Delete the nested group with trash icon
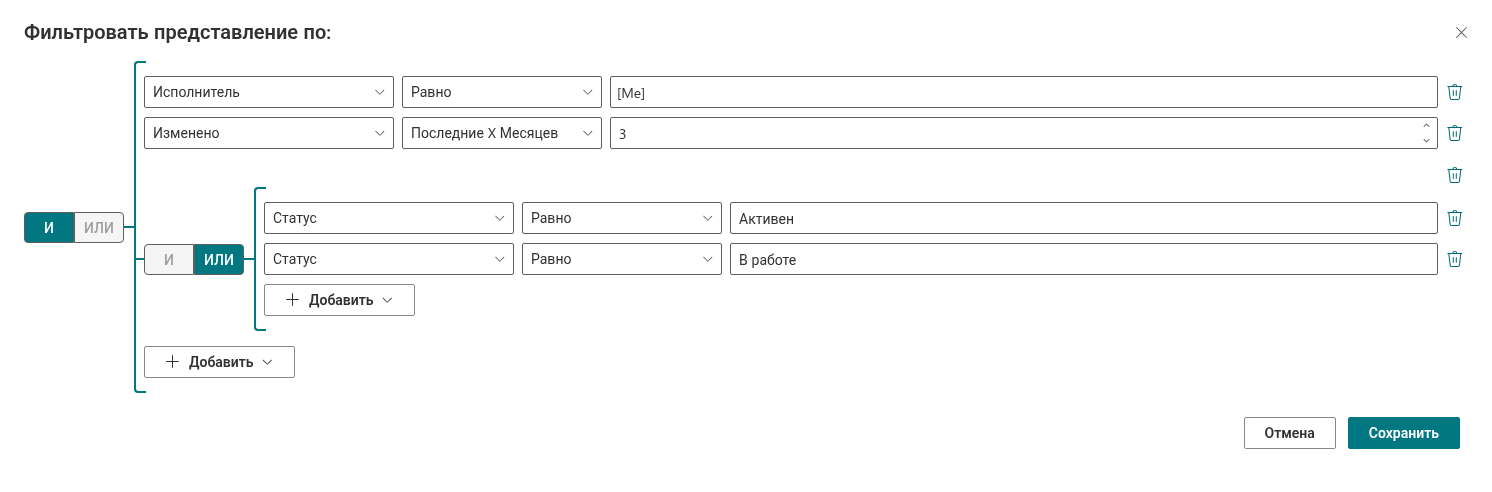Screen dimensions: 1492x492 [1455, 175]
